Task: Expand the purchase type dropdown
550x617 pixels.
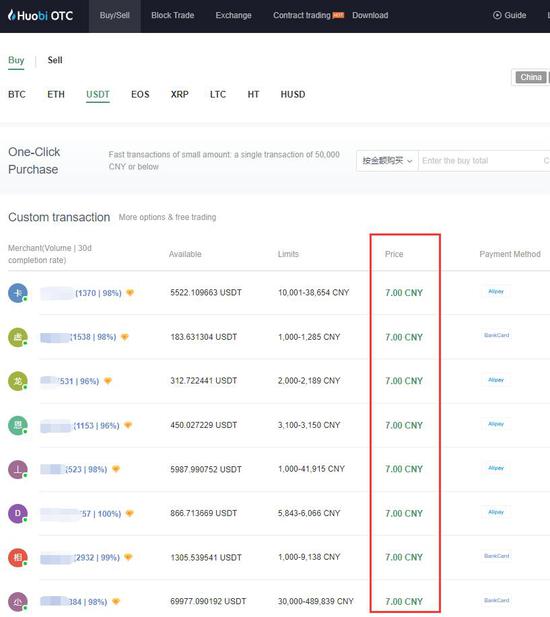Action: (387, 161)
